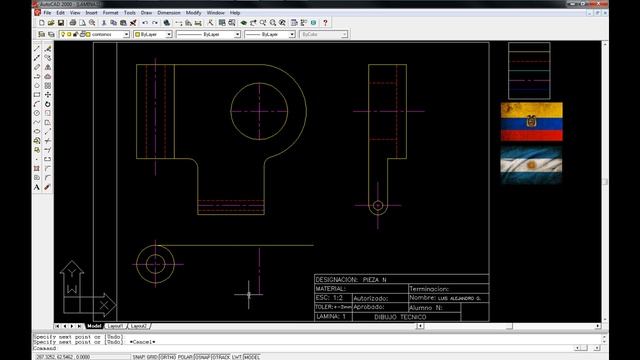Select the Hatch draw tool

click(37, 169)
